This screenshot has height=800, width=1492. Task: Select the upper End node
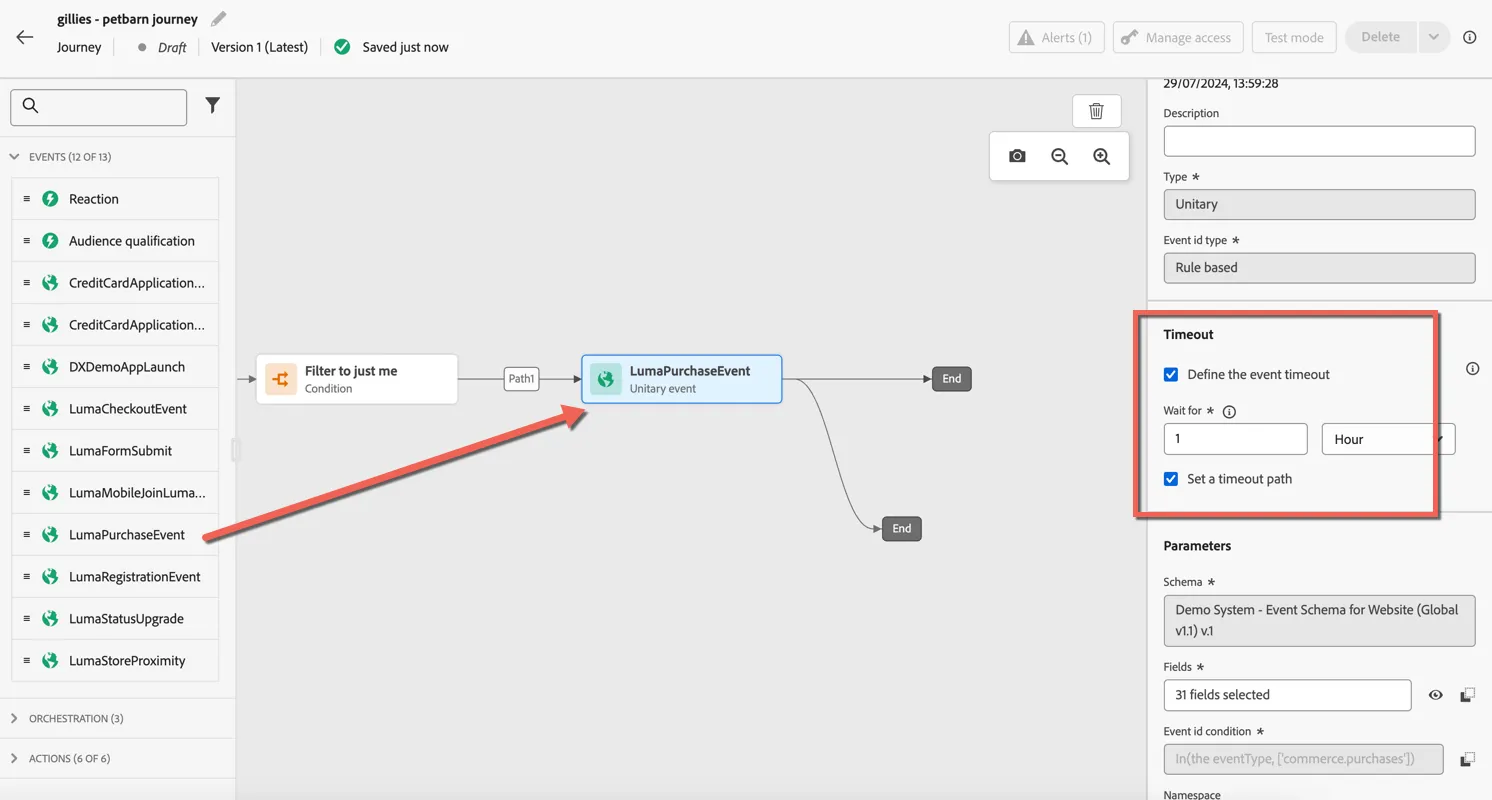tap(951, 379)
